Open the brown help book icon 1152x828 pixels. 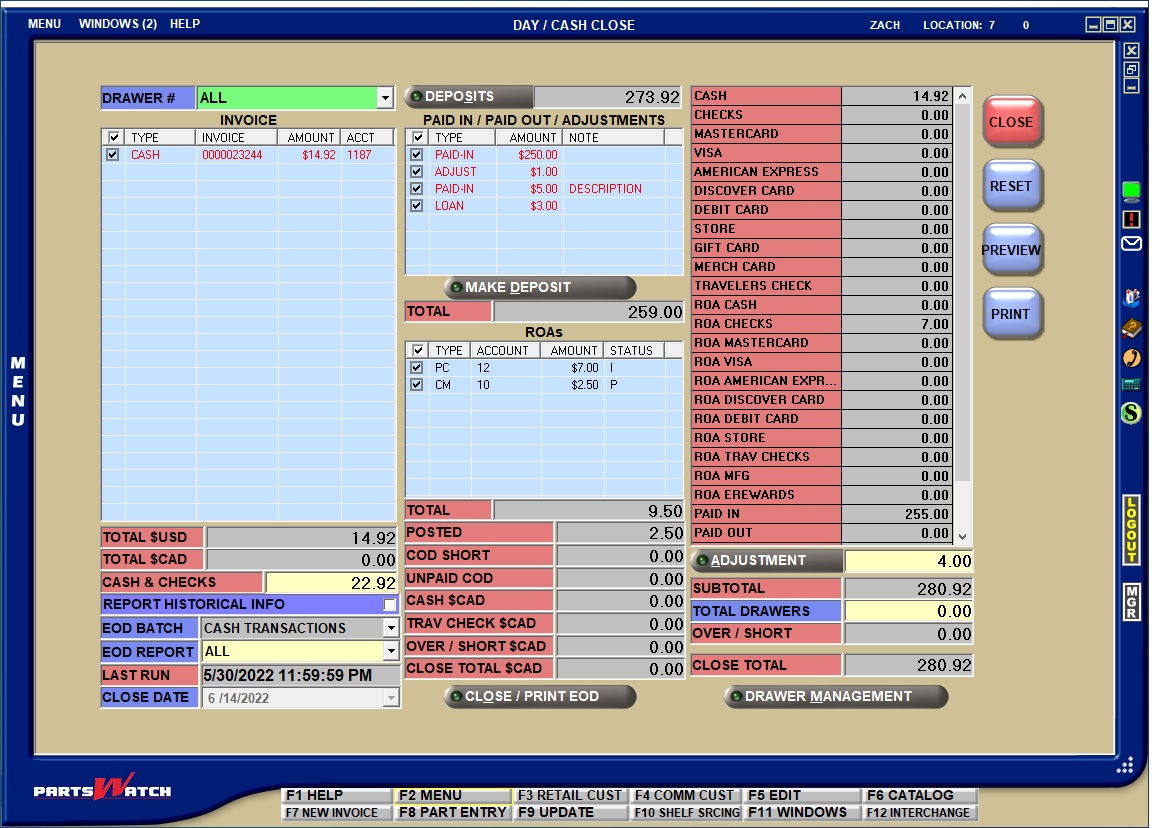1131,328
